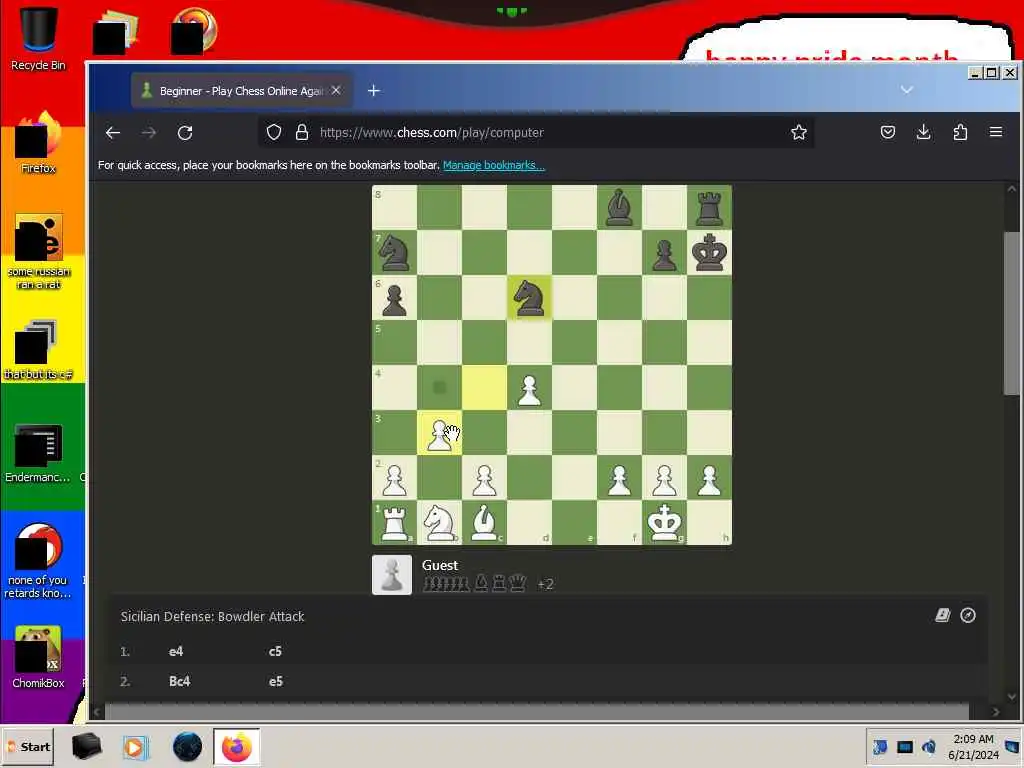Select the white king on g1
The height and width of the screenshot is (768, 1024).
coord(664,522)
